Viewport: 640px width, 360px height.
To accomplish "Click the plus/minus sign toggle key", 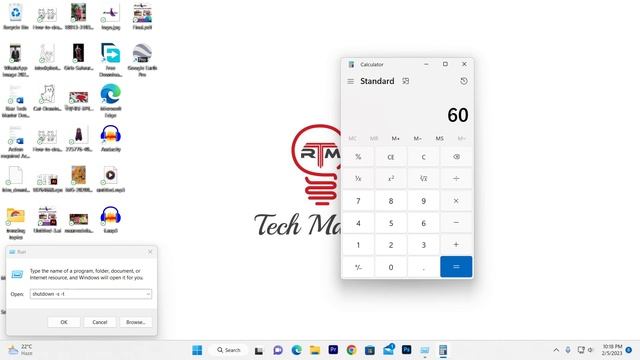I will 358,267.
